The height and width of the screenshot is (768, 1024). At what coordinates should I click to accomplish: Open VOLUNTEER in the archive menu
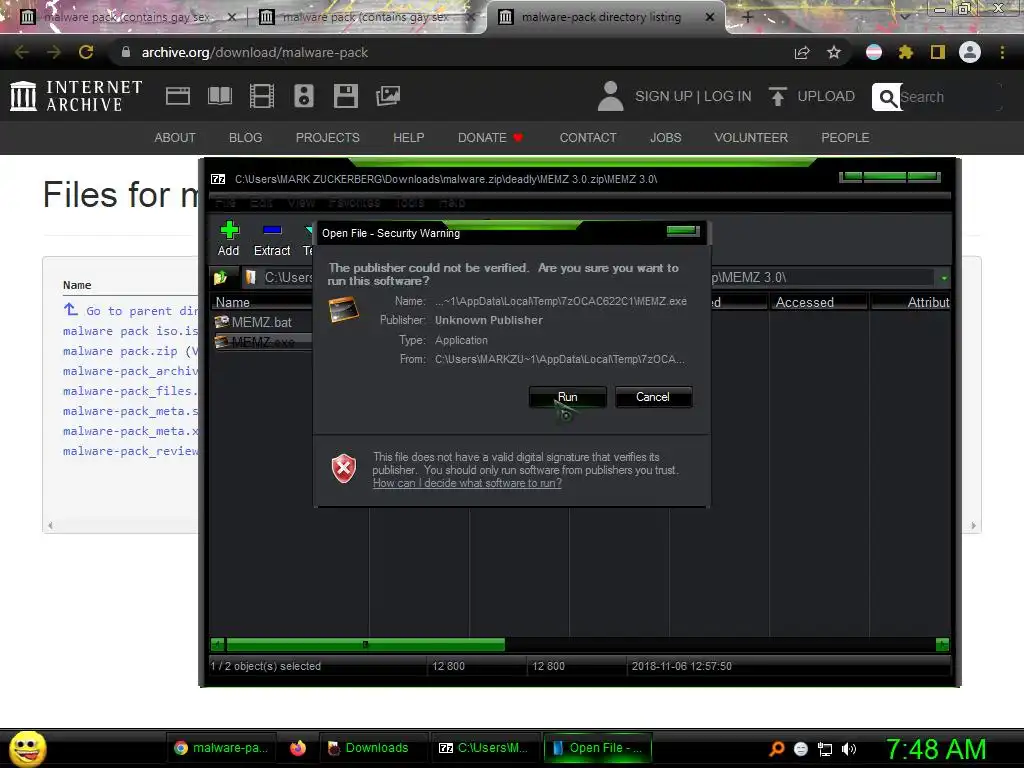click(751, 138)
